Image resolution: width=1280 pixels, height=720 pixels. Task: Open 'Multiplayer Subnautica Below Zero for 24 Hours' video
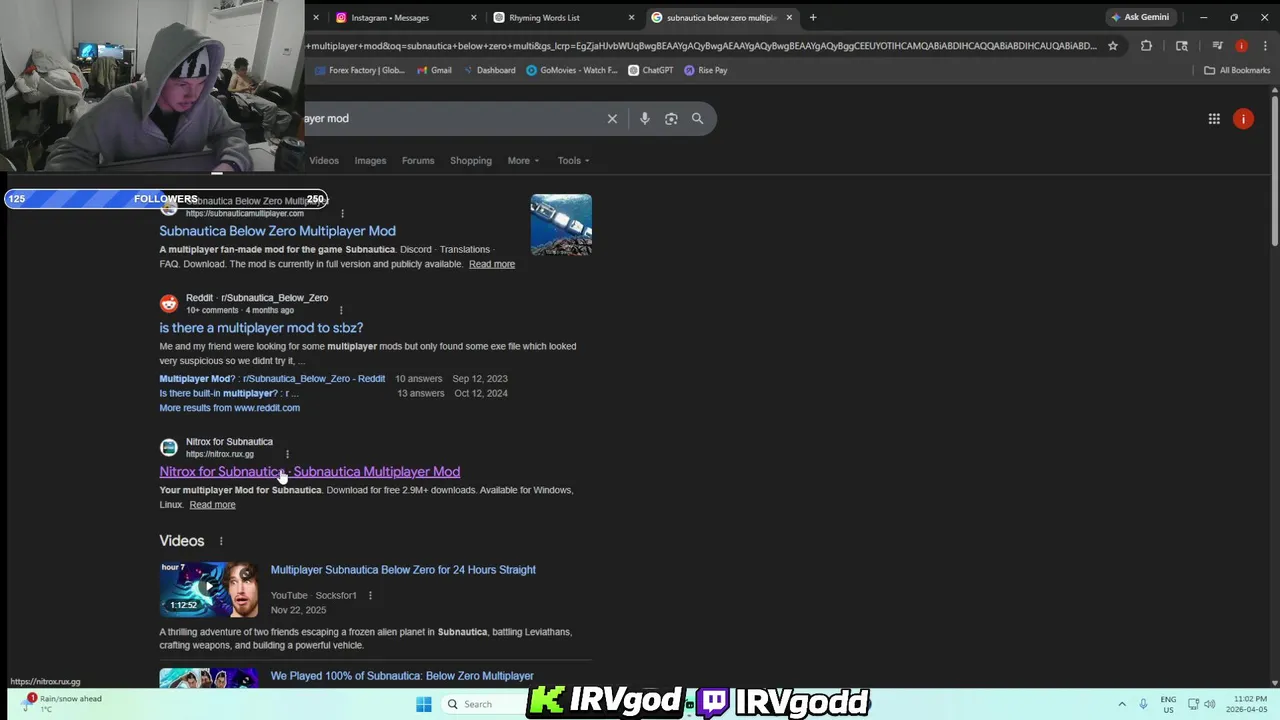(x=403, y=570)
